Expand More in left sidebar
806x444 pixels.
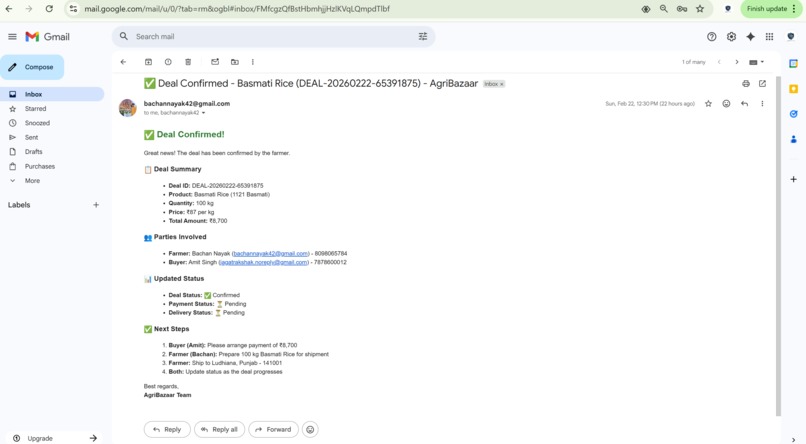pyautogui.click(x=32, y=181)
